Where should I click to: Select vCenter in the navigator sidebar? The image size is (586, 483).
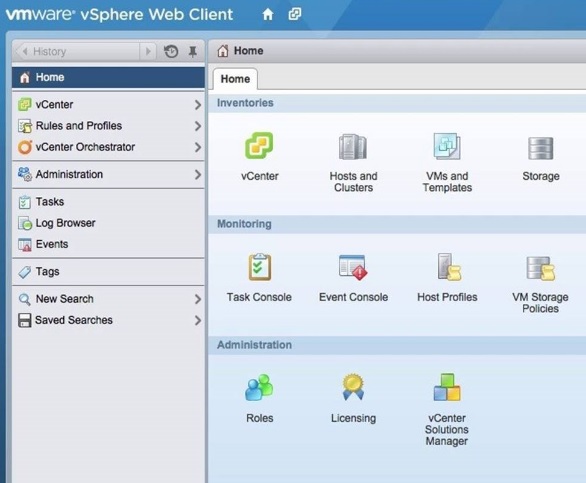(108, 105)
